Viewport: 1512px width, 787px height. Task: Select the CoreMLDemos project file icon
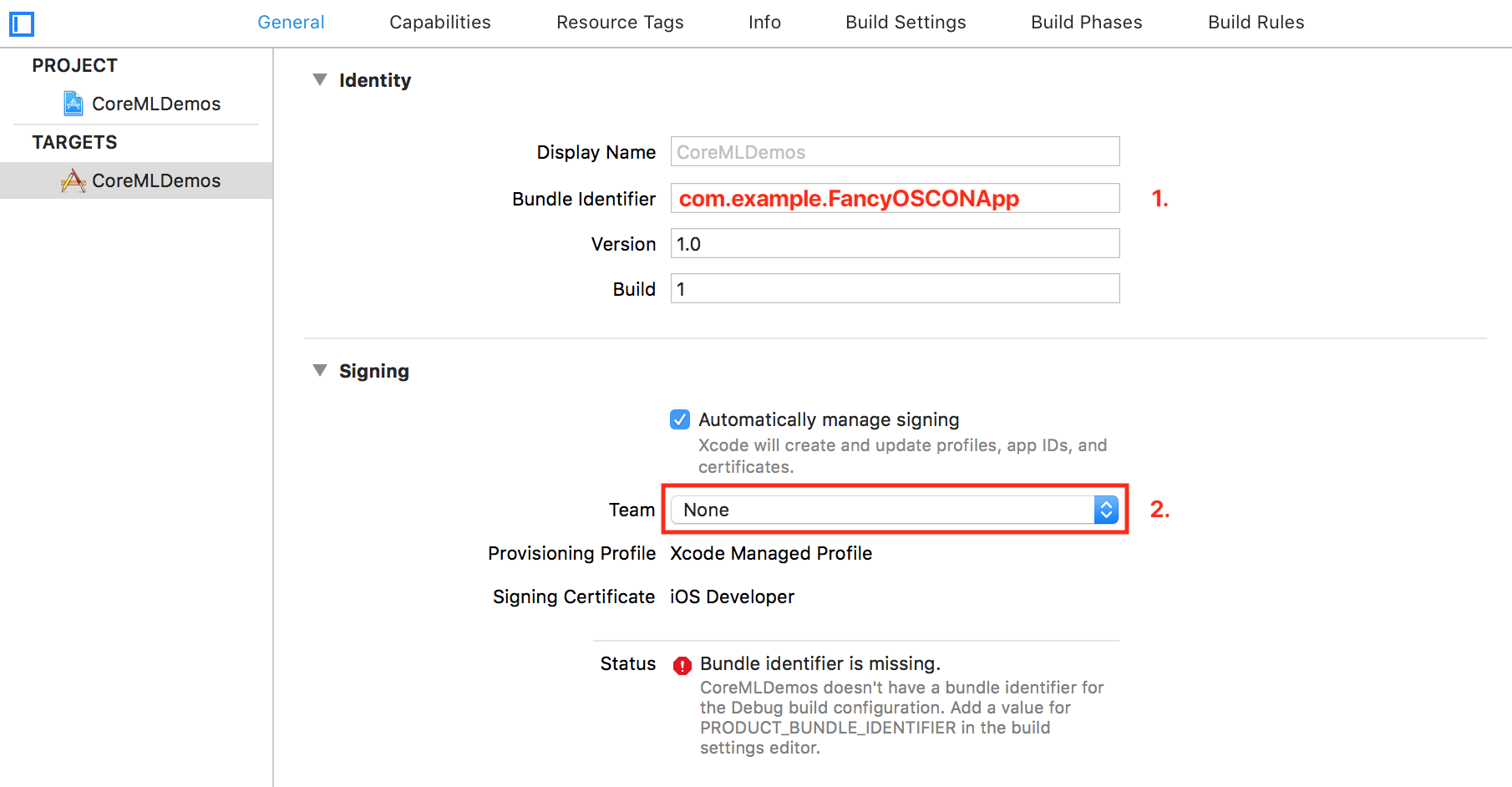tap(74, 104)
